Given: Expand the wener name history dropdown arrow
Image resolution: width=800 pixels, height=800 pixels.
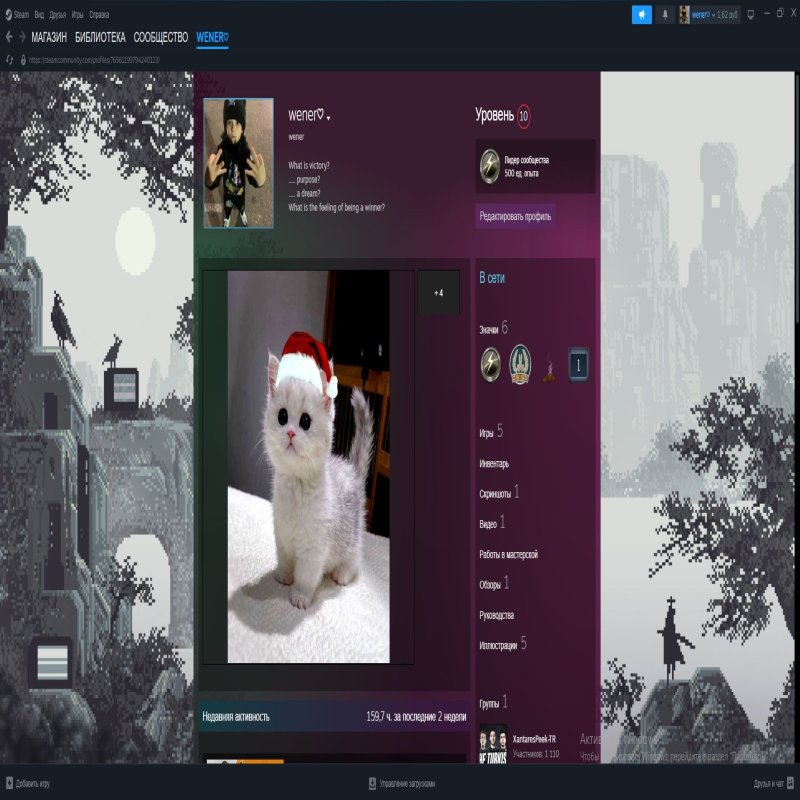Looking at the screenshot, I should click(328, 118).
